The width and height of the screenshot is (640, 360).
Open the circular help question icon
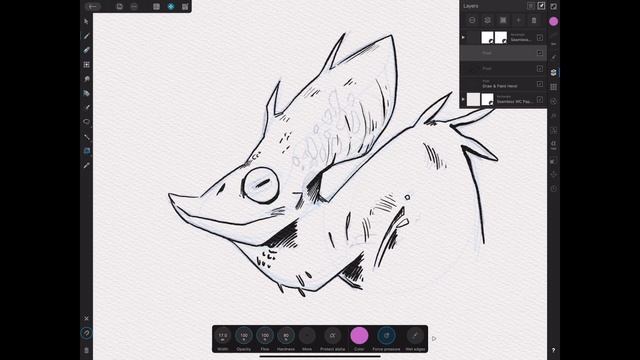pos(86,333)
